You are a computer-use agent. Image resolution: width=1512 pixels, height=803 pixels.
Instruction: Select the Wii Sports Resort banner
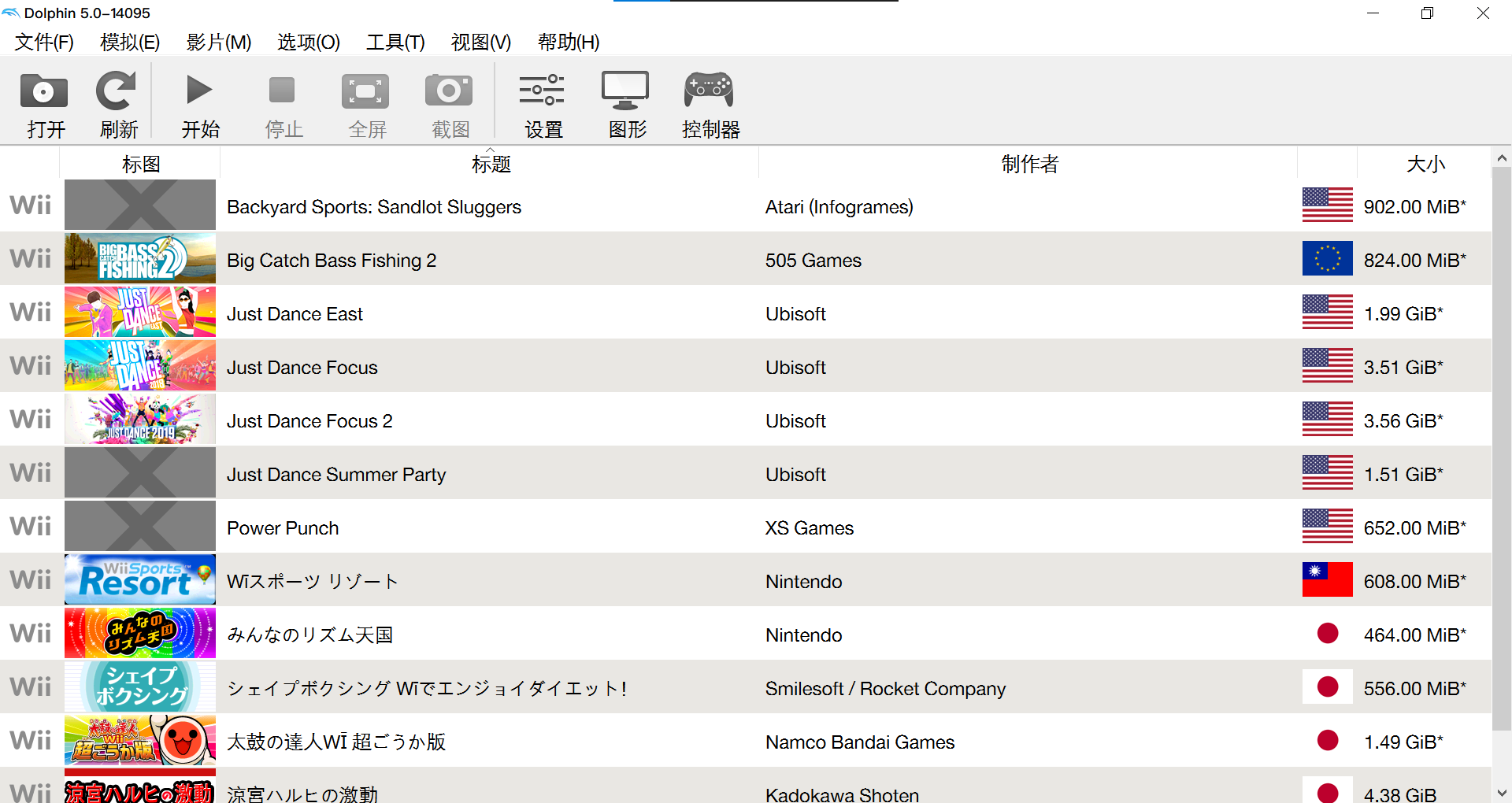[140, 579]
